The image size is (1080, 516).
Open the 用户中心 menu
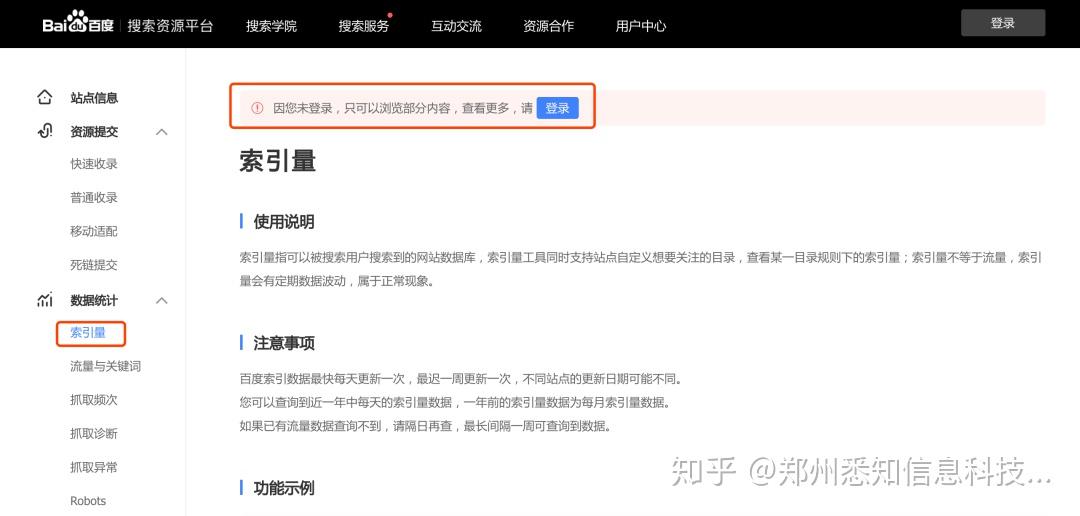point(641,26)
